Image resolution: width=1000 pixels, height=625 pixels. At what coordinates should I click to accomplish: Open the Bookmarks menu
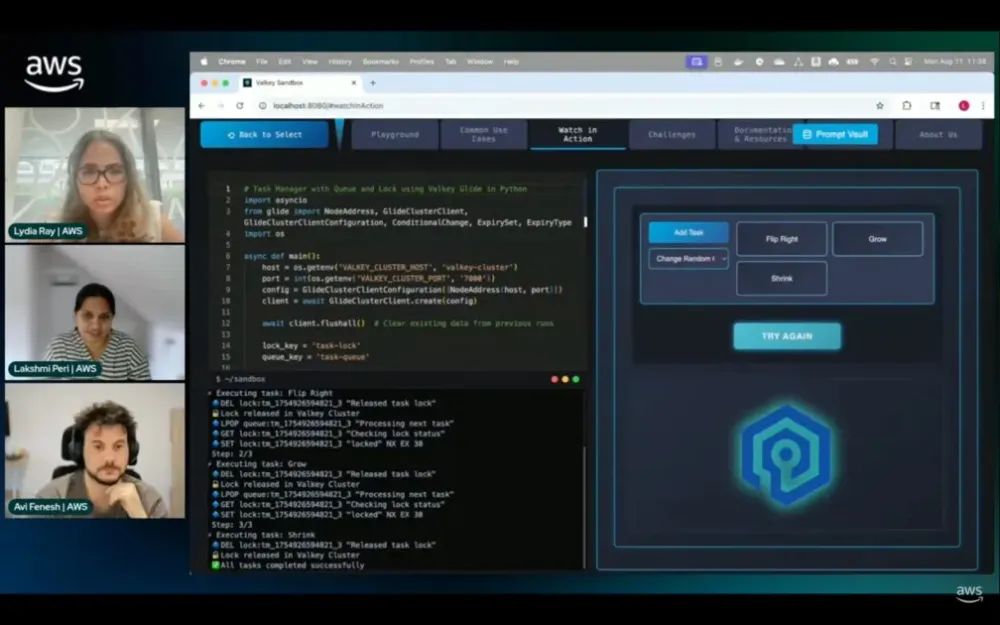click(x=380, y=62)
